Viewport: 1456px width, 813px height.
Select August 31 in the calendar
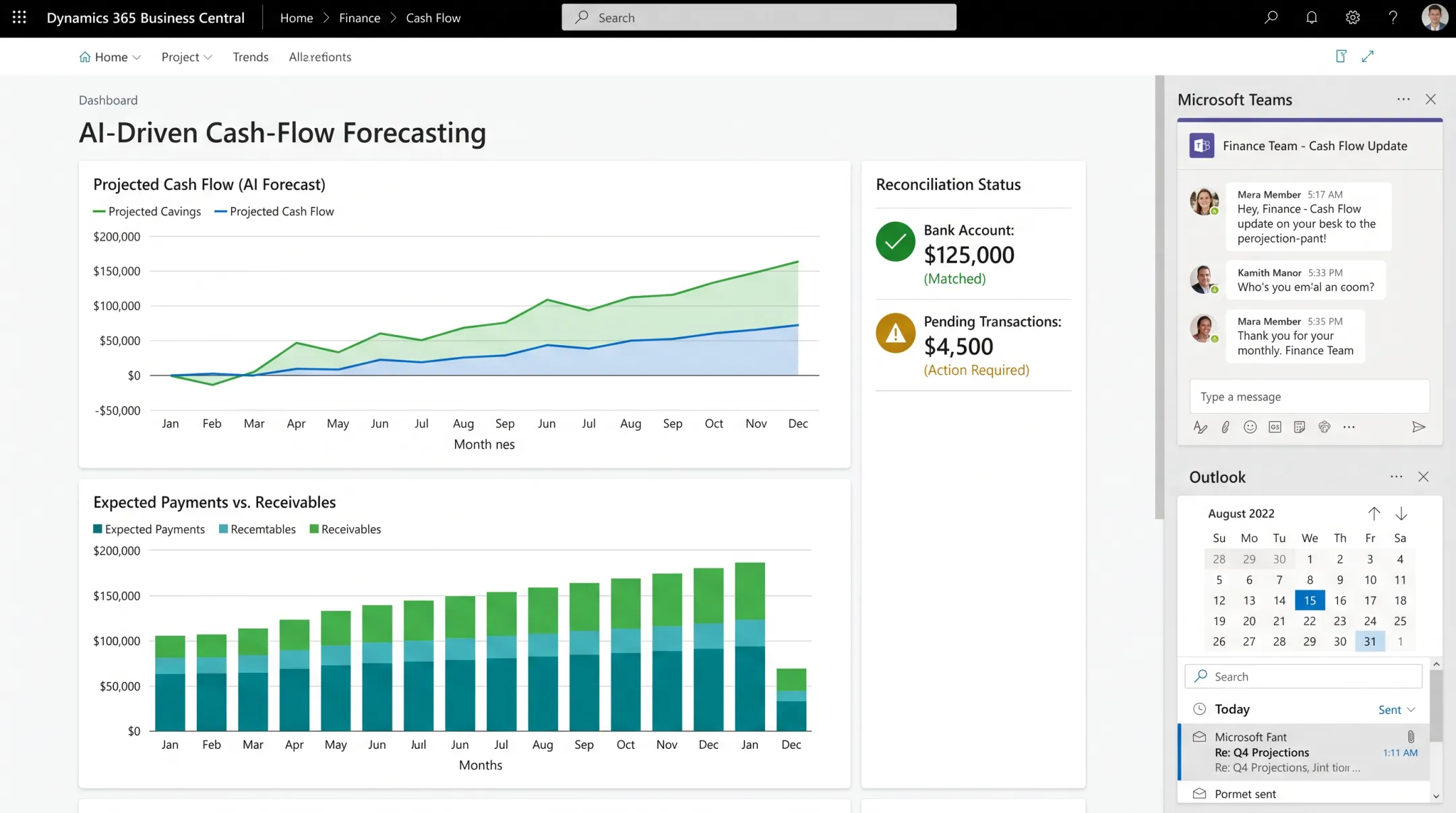click(x=1370, y=641)
